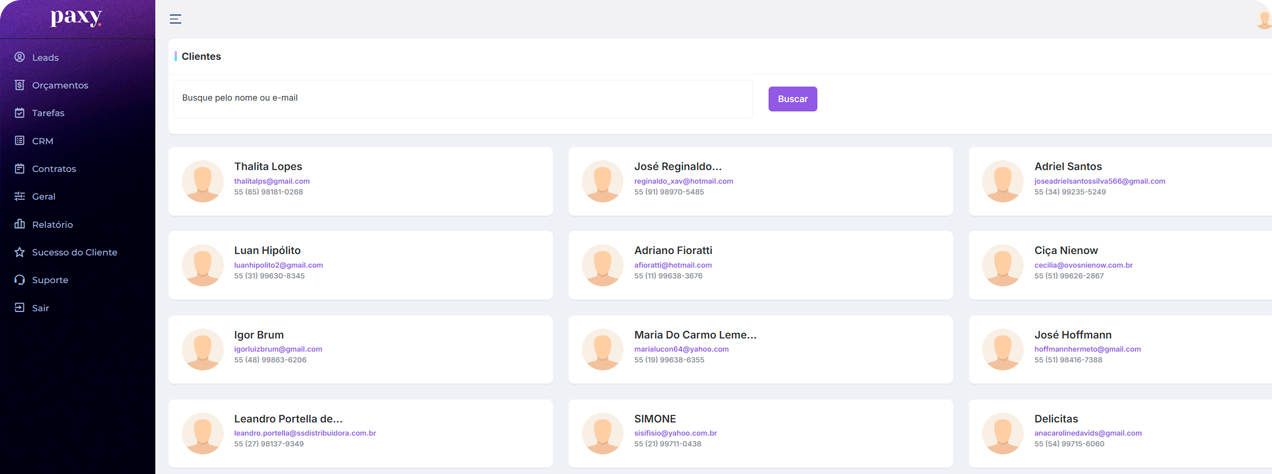This screenshot has width=1272, height=474.
Task: Collapse the sidebar with hamburger menu icon
Action: [x=175, y=19]
